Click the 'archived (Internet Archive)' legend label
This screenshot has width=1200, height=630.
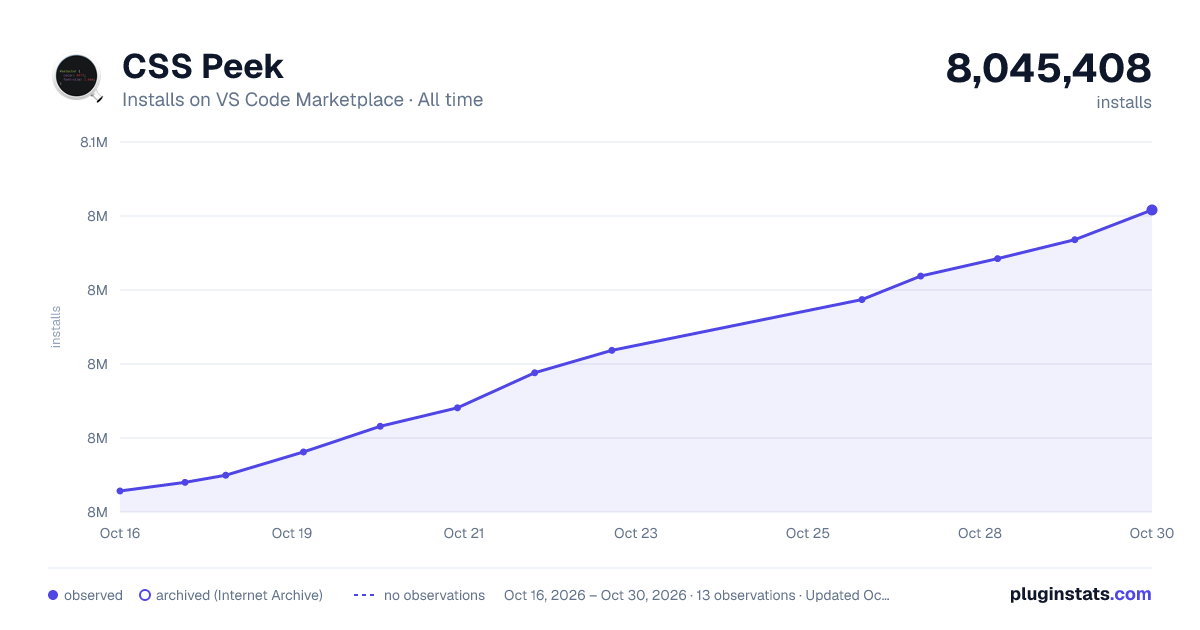click(239, 595)
